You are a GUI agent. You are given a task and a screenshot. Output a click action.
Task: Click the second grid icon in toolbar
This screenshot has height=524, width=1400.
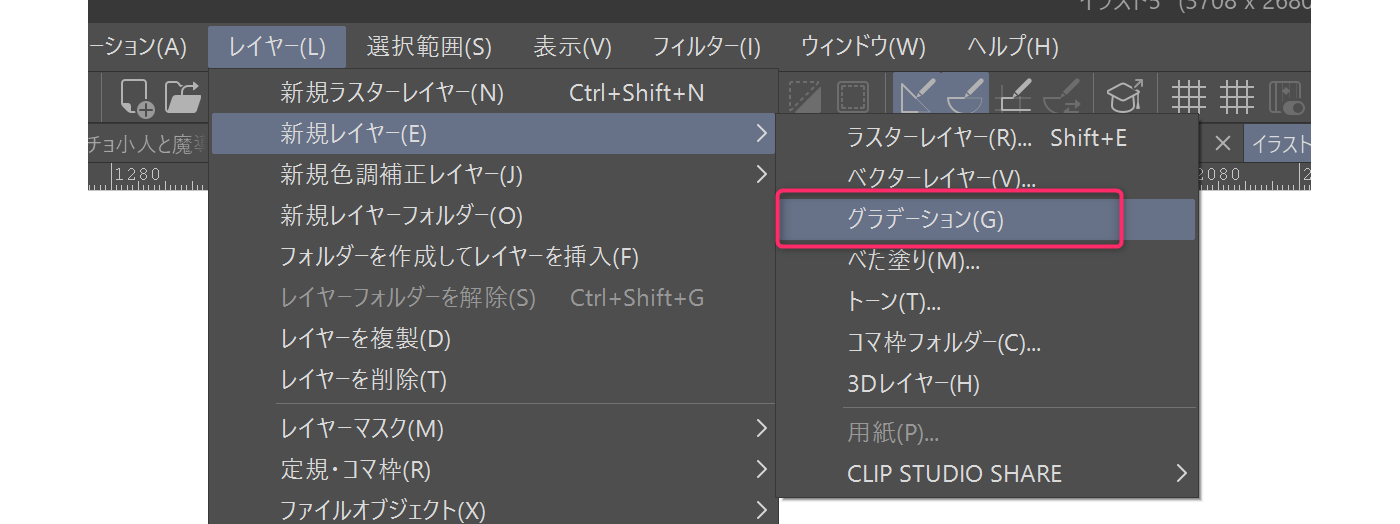tap(1237, 95)
